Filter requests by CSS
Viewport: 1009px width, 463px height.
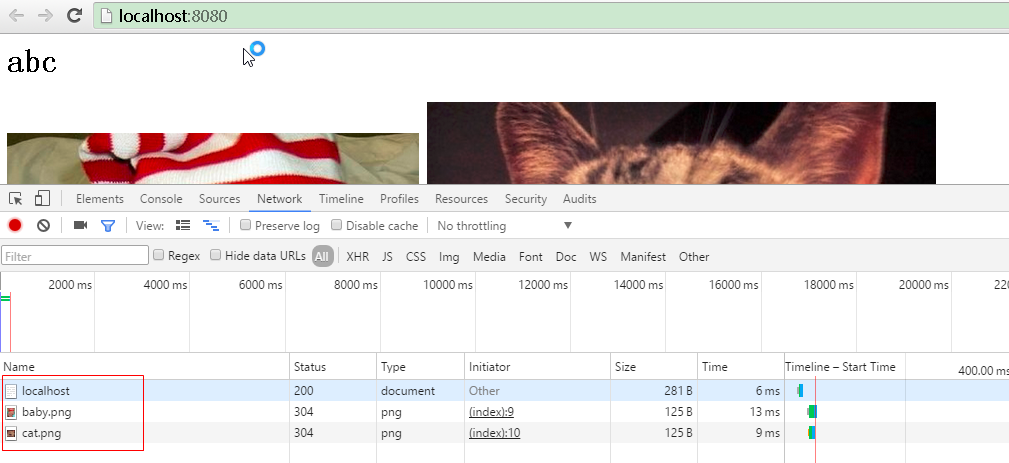tap(416, 257)
